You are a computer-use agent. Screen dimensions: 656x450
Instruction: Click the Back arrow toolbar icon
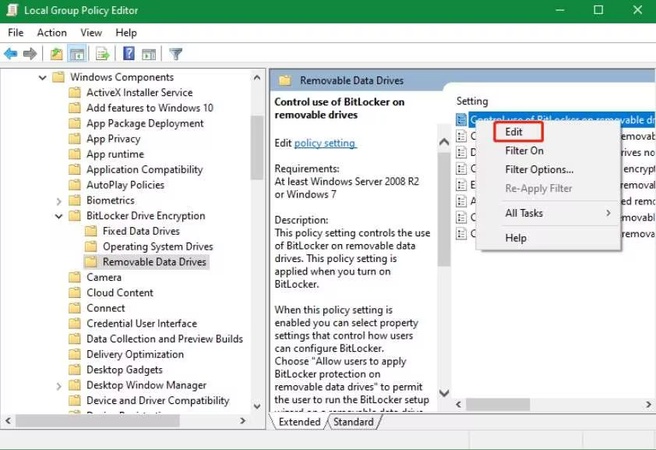(x=10, y=54)
